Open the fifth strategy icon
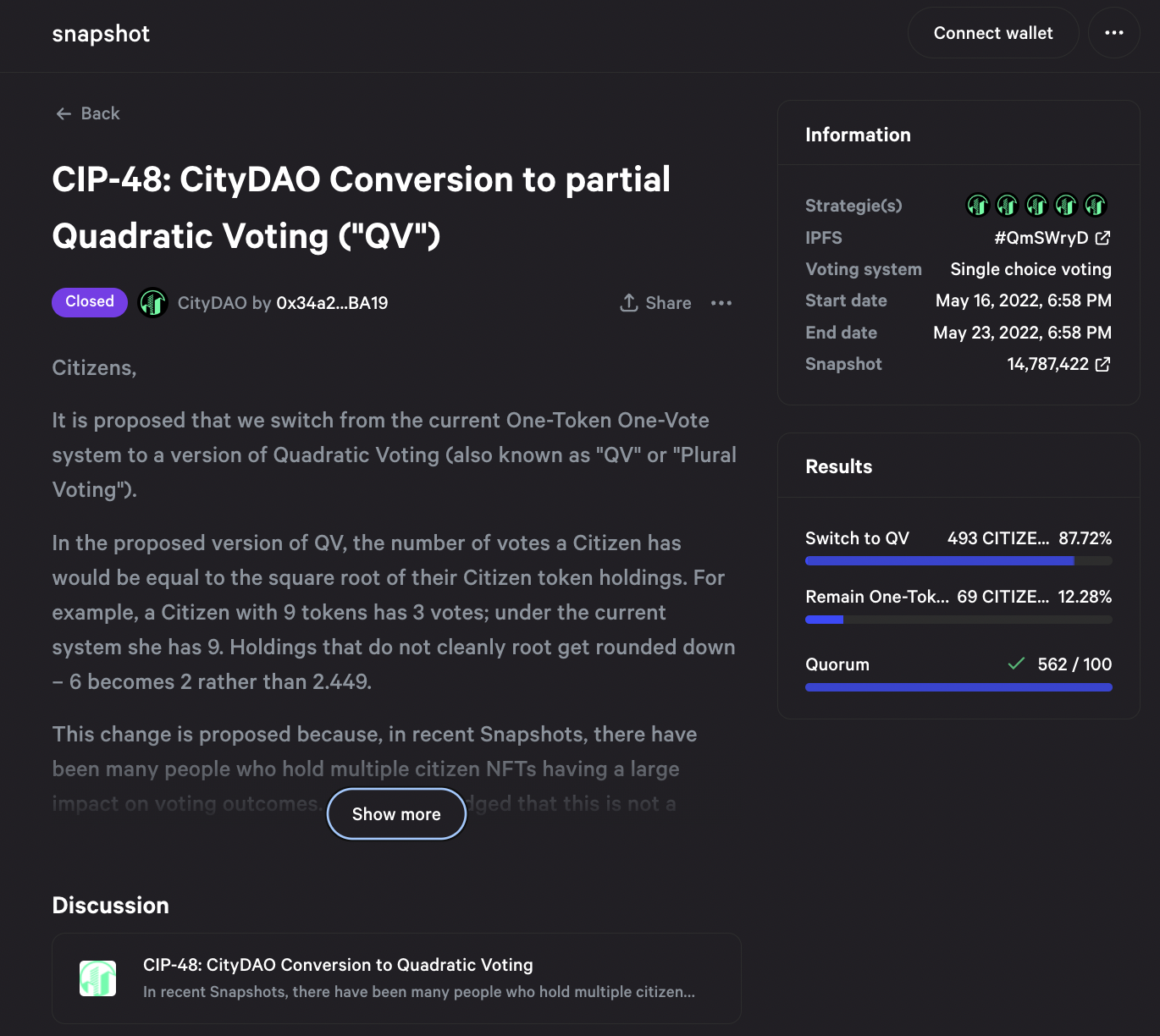The image size is (1160, 1036). (1096, 205)
